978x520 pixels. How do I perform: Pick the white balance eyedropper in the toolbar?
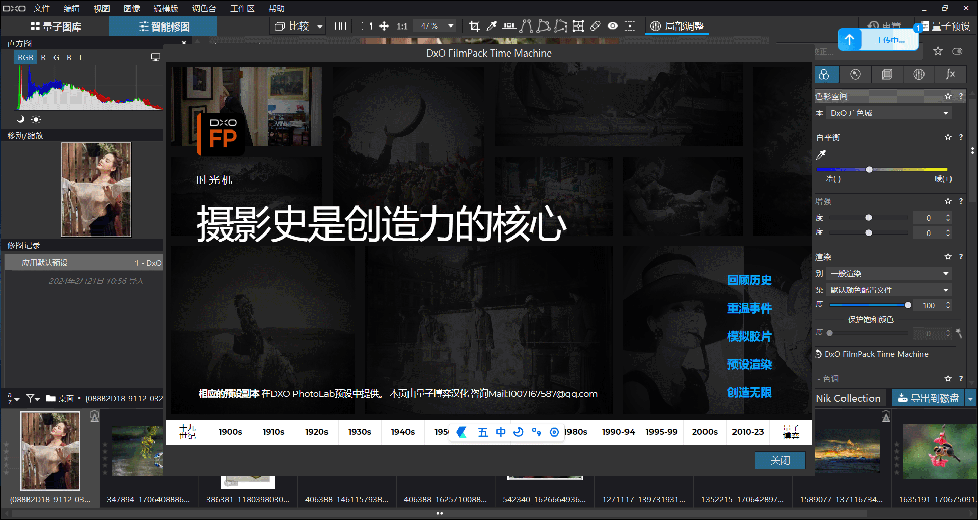pyautogui.click(x=491, y=26)
